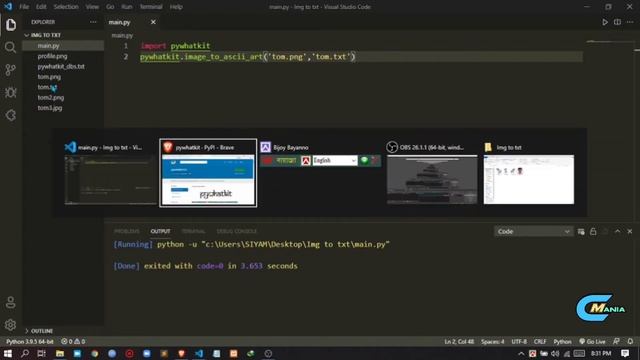This screenshot has height=360, width=640.
Task: Open the Extensions view in activity bar
Action: click(11, 115)
